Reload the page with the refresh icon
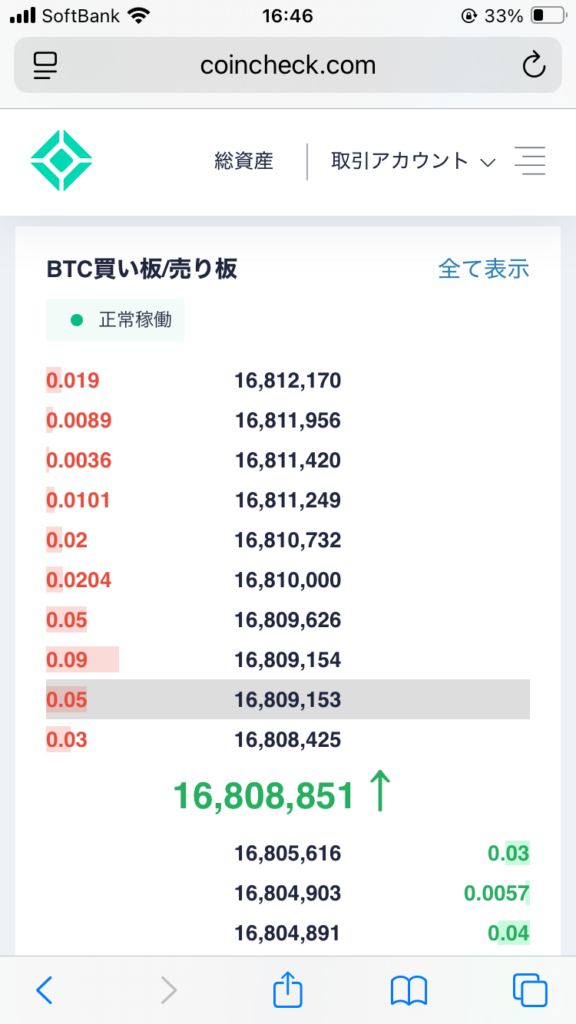576x1024 pixels. 534,65
